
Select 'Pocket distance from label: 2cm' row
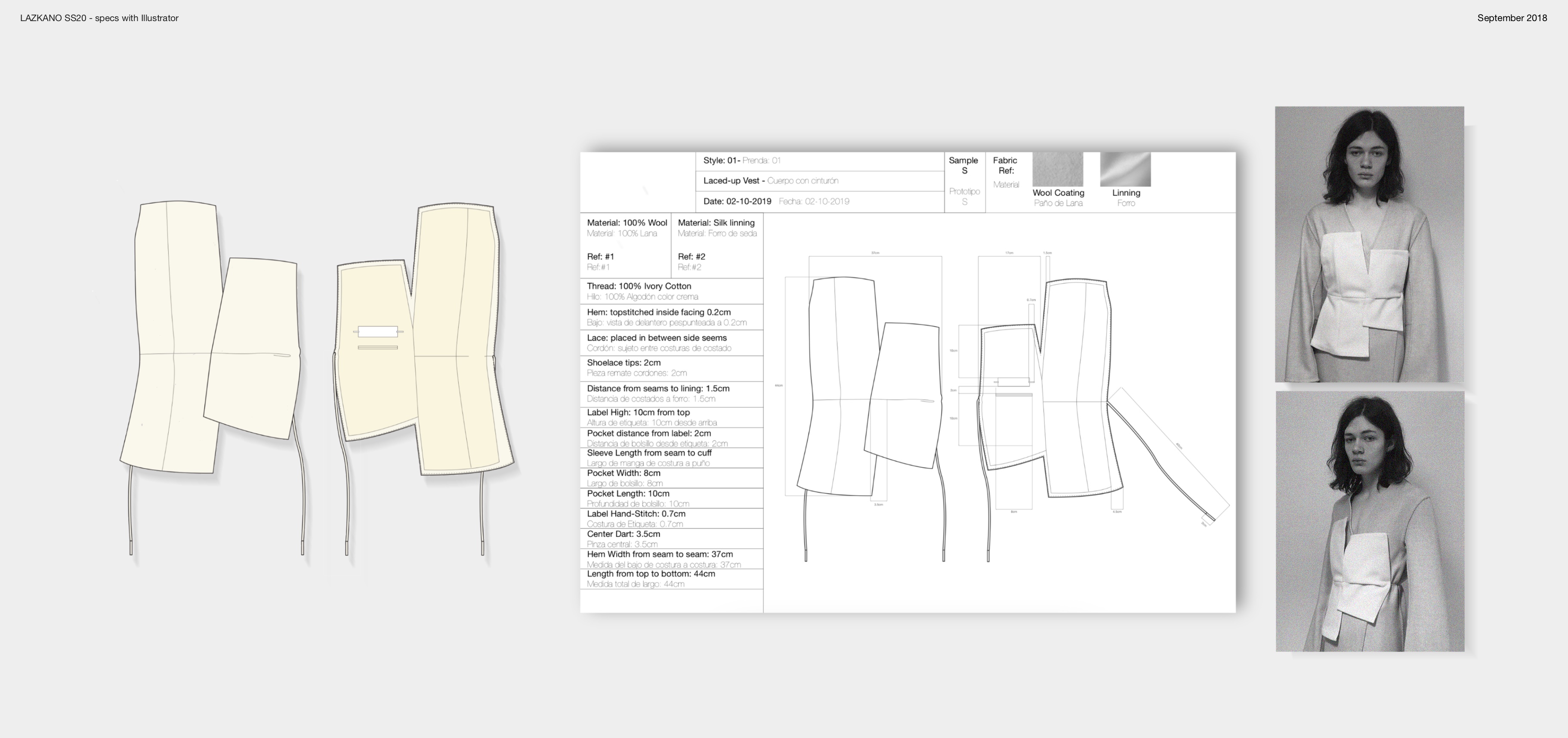(671, 438)
